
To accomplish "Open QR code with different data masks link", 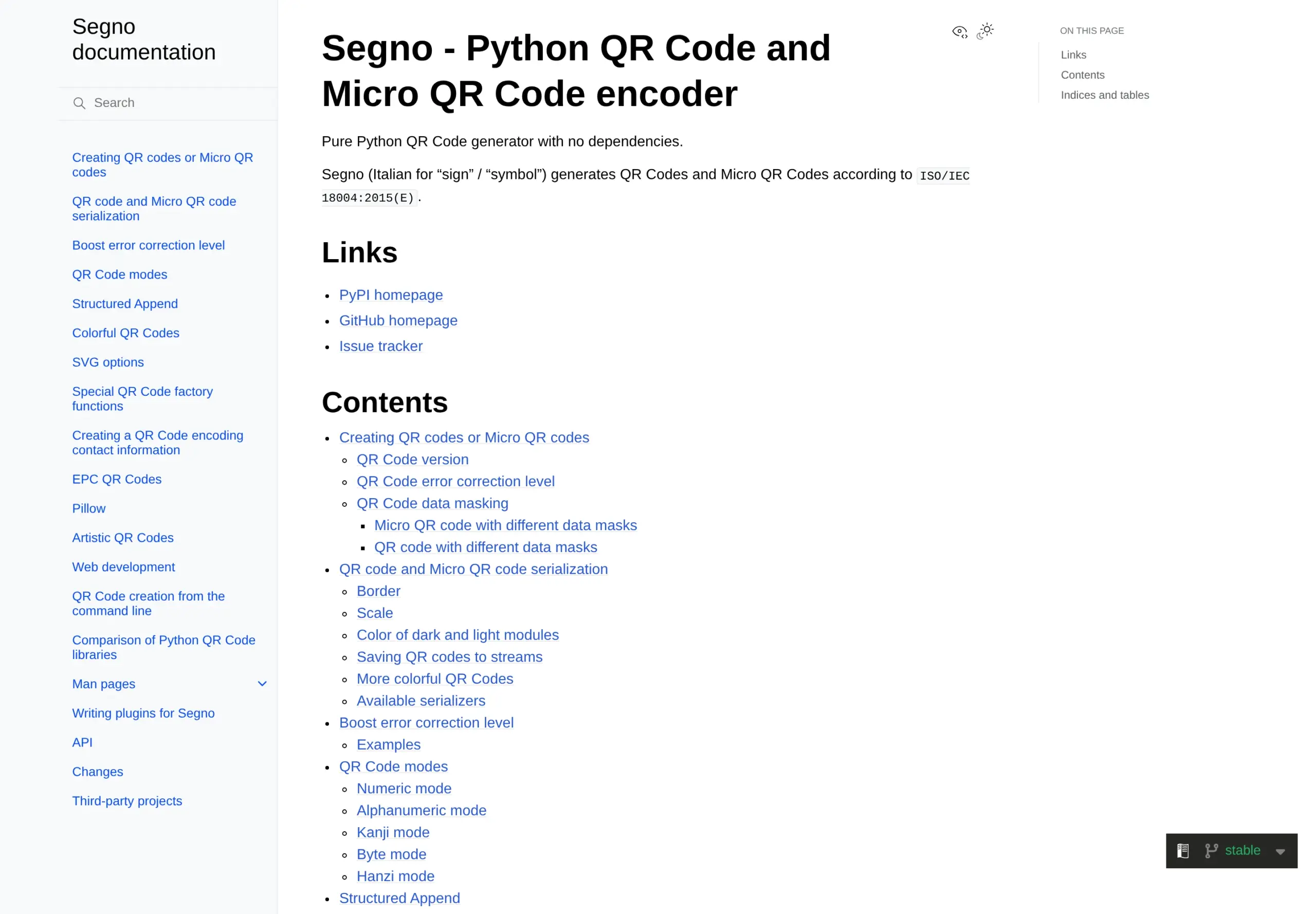I will click(x=486, y=546).
